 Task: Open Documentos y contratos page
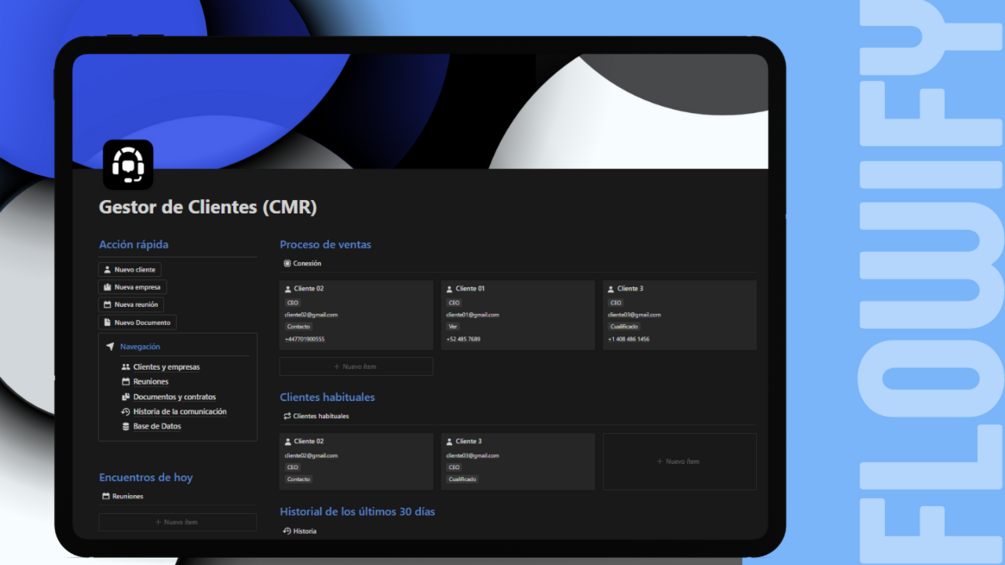pyautogui.click(x=174, y=397)
